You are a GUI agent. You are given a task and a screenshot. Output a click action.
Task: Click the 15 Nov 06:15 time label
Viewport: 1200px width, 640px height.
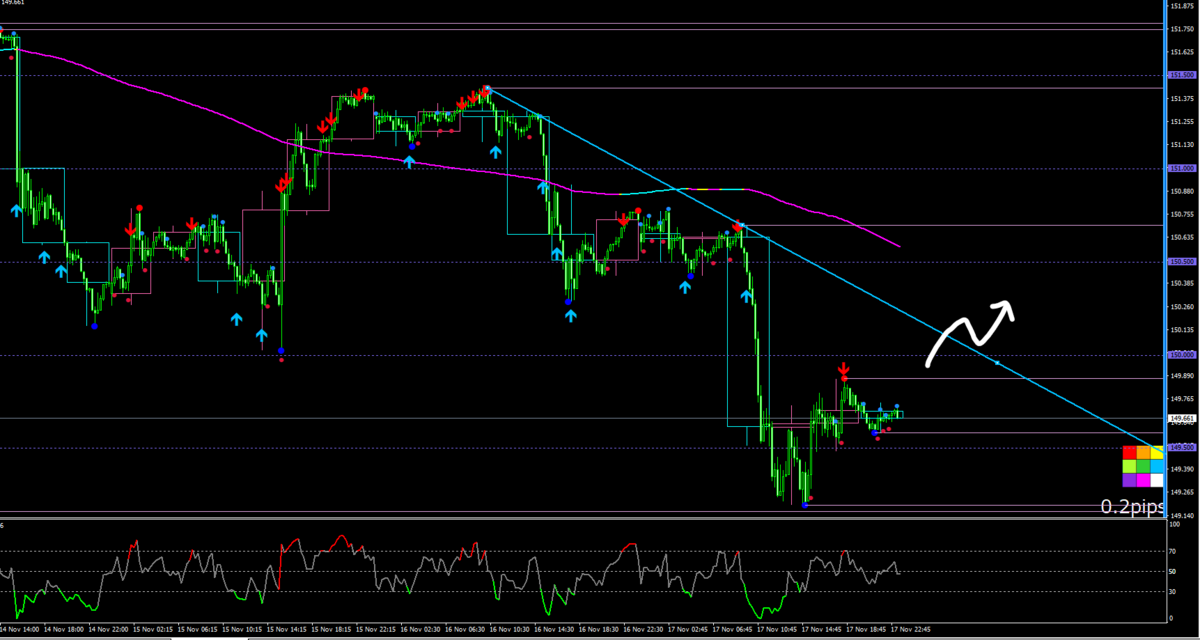tap(198, 630)
